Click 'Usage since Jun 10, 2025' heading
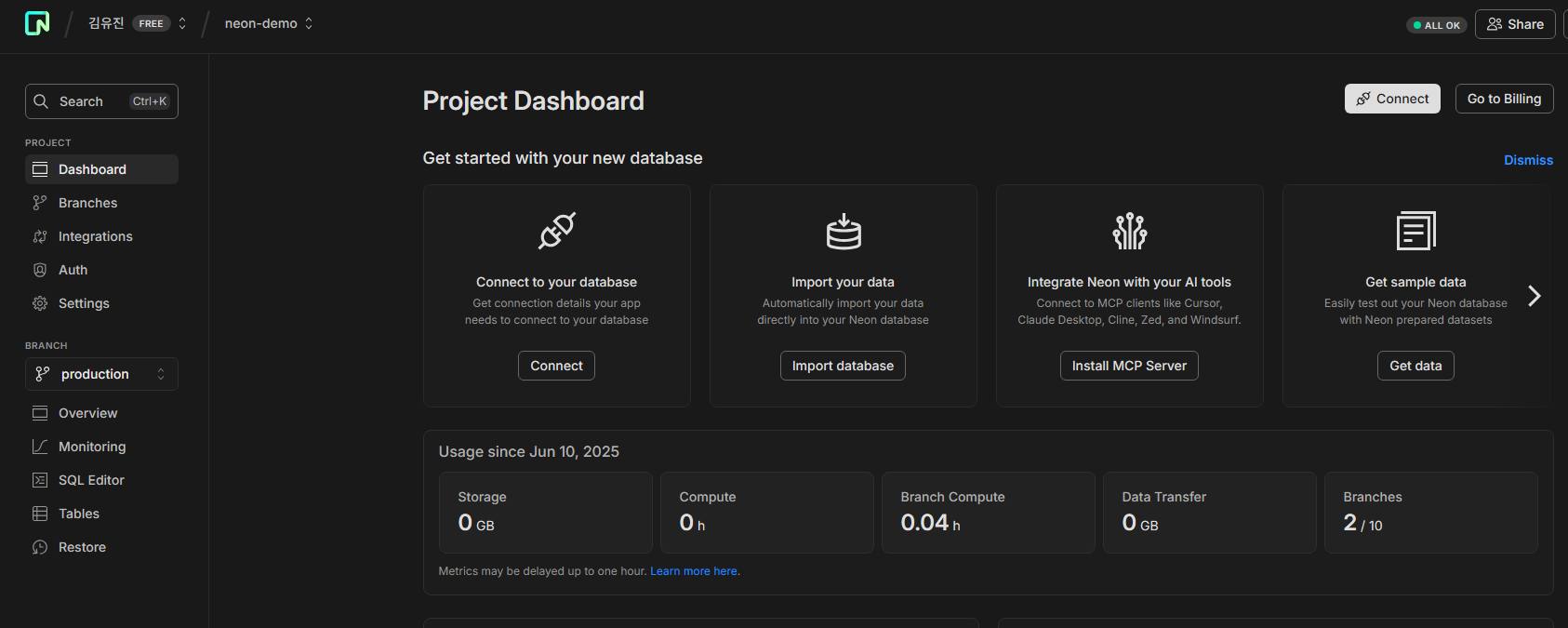 click(x=529, y=451)
